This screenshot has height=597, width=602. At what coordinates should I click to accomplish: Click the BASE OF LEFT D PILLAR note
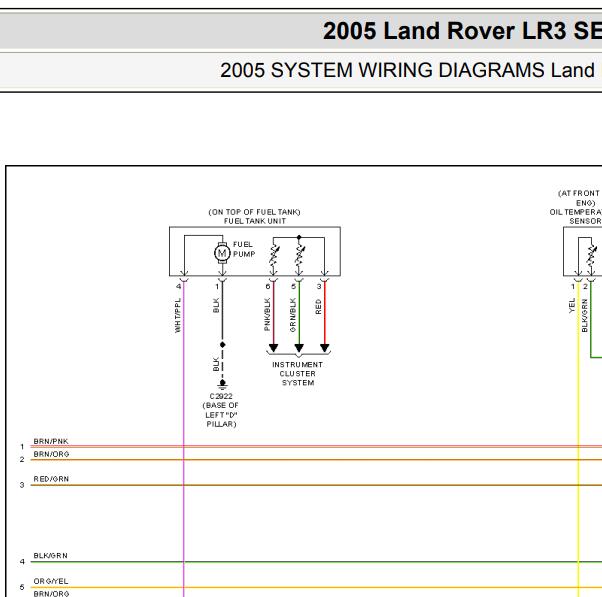click(221, 415)
